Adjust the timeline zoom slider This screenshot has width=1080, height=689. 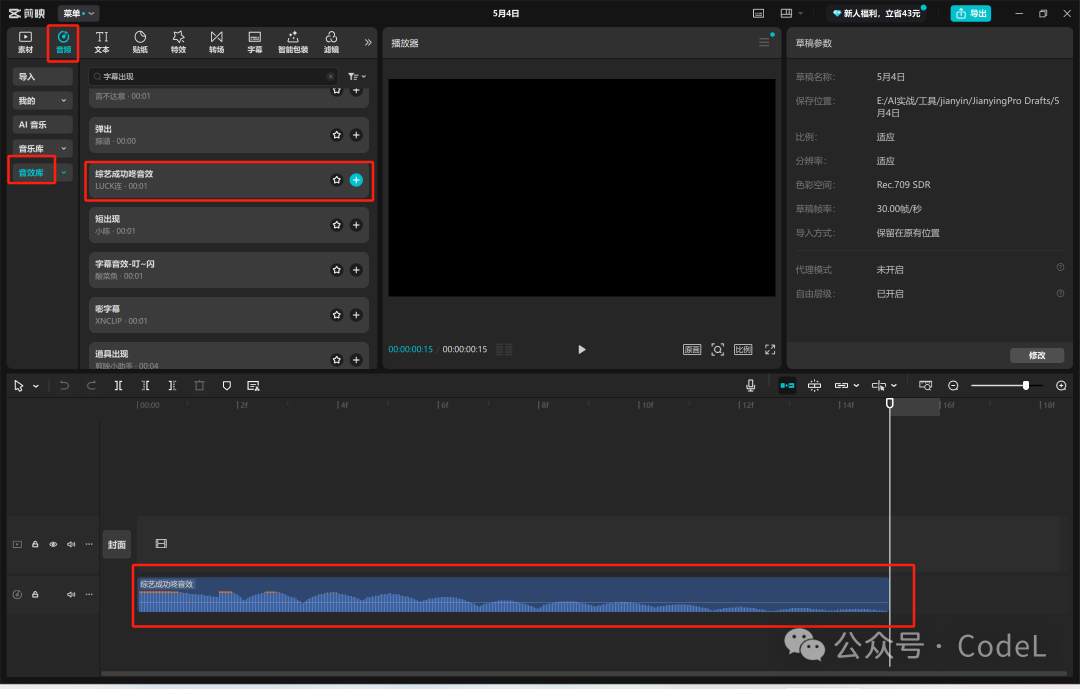click(1026, 386)
